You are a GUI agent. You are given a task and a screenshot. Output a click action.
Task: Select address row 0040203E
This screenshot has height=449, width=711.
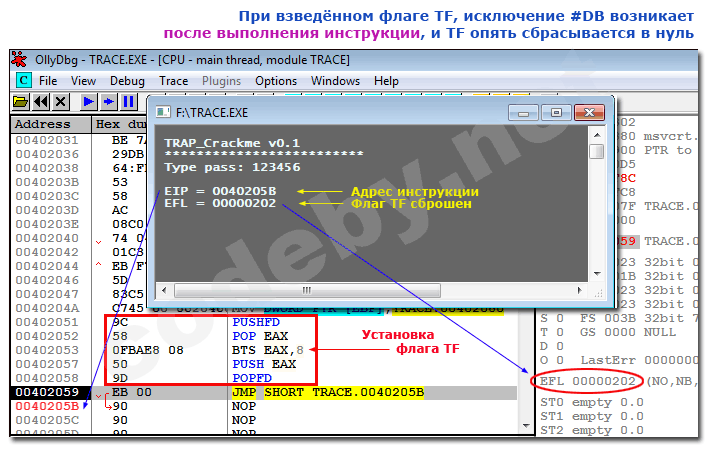[47, 224]
